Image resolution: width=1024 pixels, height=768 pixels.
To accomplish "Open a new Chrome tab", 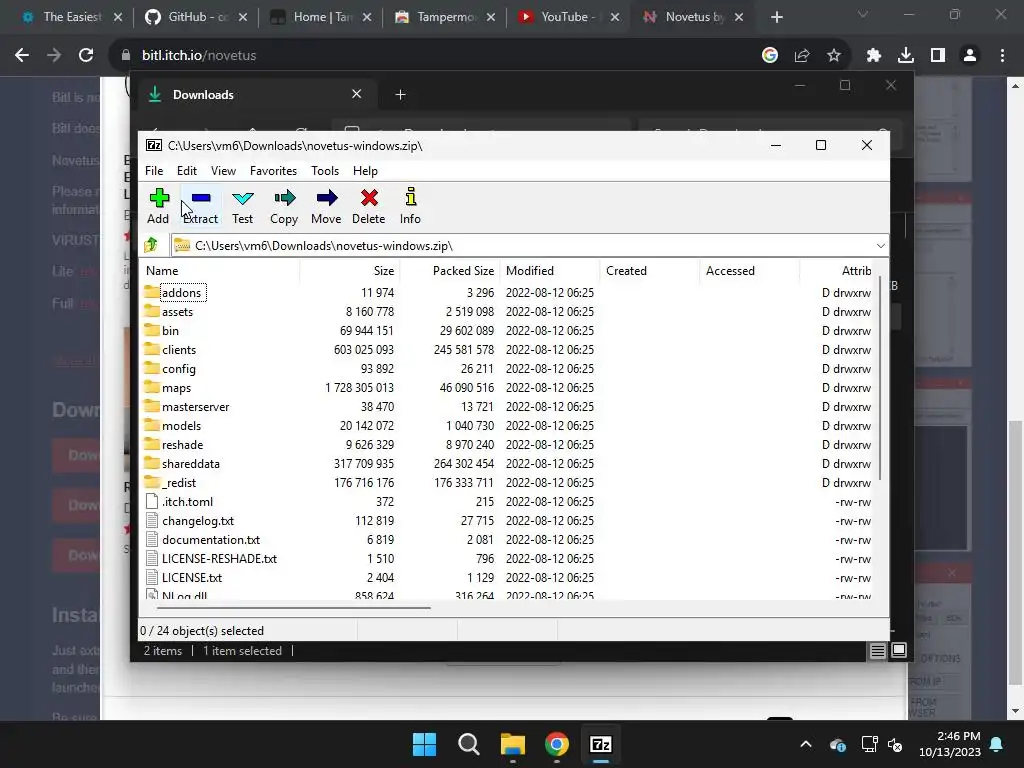I will click(776, 17).
